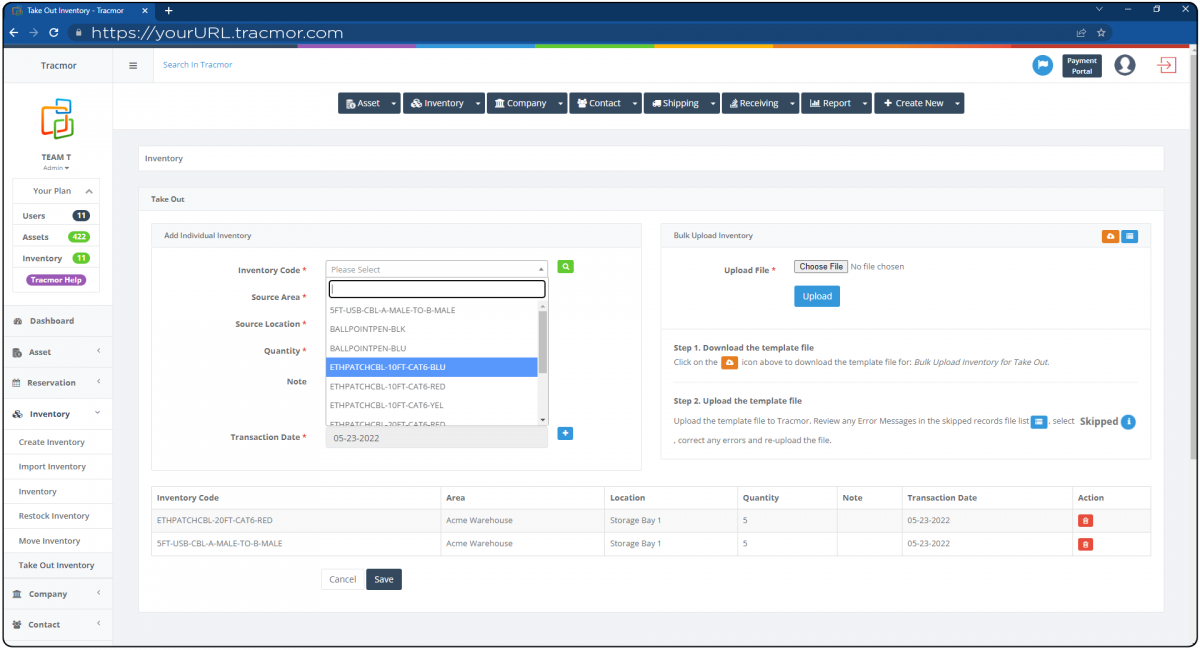Click the blue flag icon in header

click(x=1042, y=65)
